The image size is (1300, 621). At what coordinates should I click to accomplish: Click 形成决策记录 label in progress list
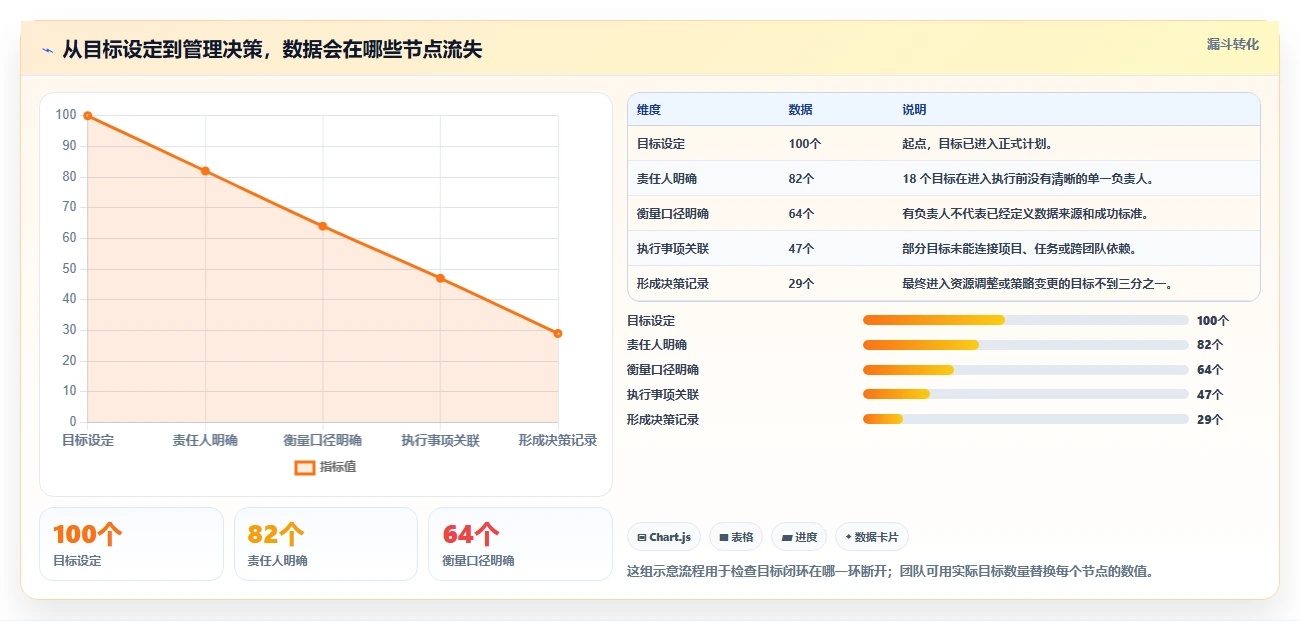click(663, 420)
